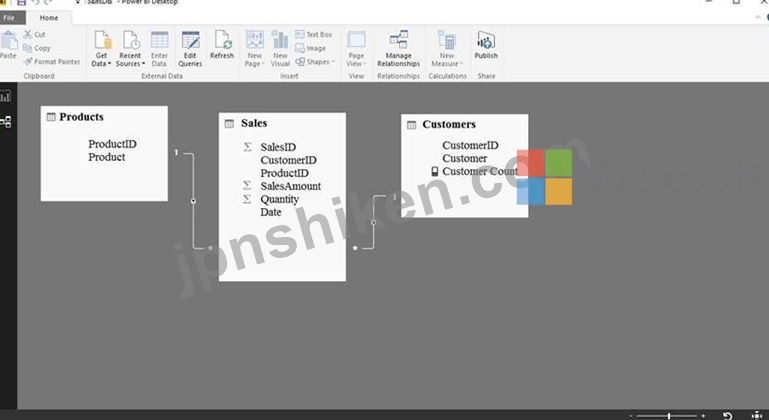Click the calculator icon beside Customer Count

(x=435, y=171)
